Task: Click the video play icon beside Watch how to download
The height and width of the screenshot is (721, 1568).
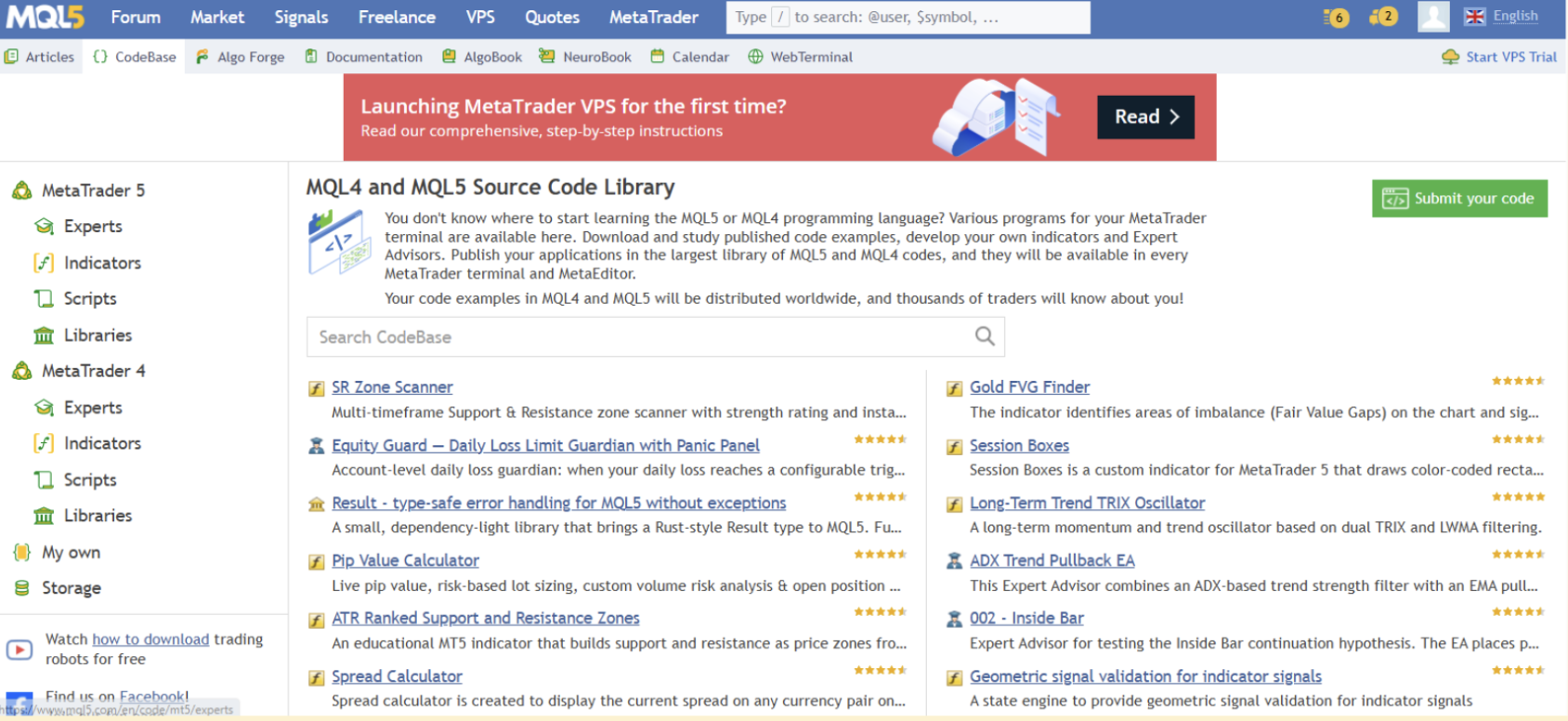Action: 20,649
